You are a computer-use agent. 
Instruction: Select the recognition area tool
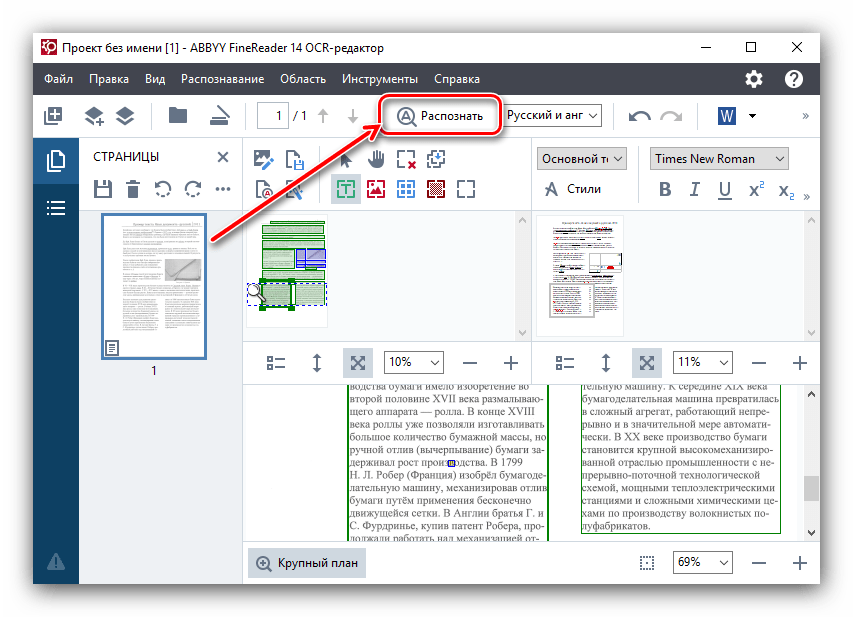tap(466, 189)
